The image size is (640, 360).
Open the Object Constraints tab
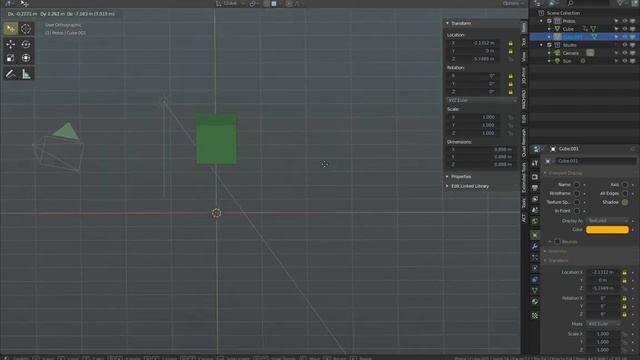click(x=535, y=280)
